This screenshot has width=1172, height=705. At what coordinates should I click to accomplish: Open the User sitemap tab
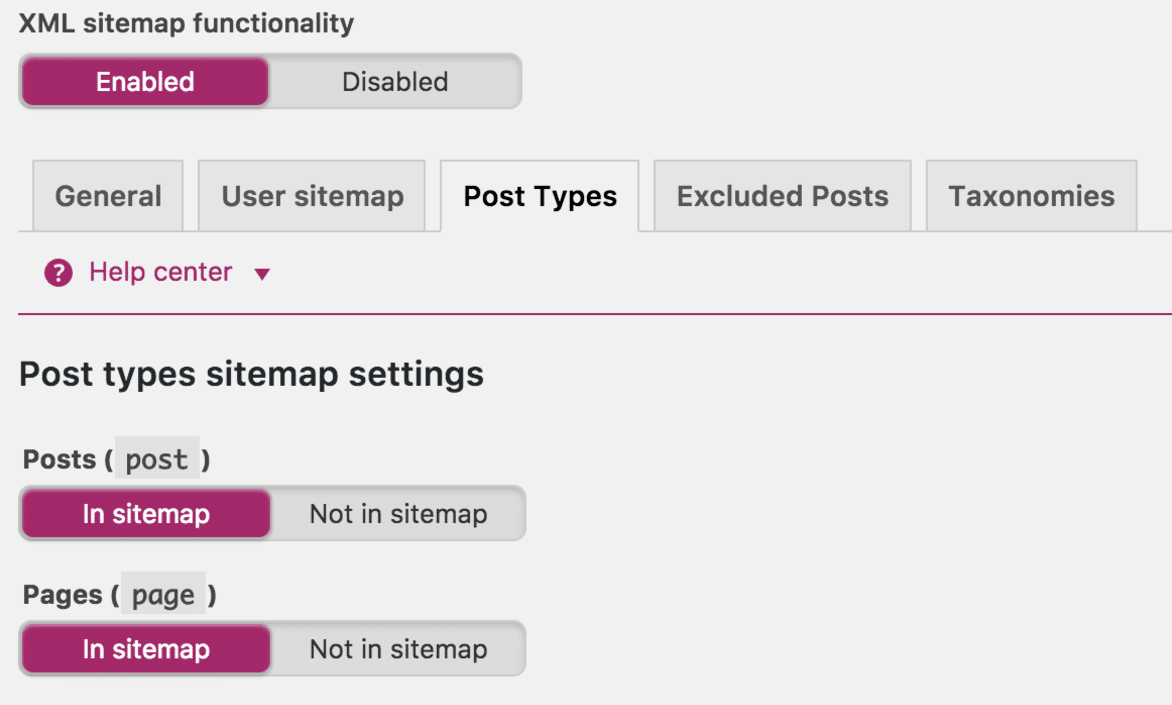[x=312, y=196]
